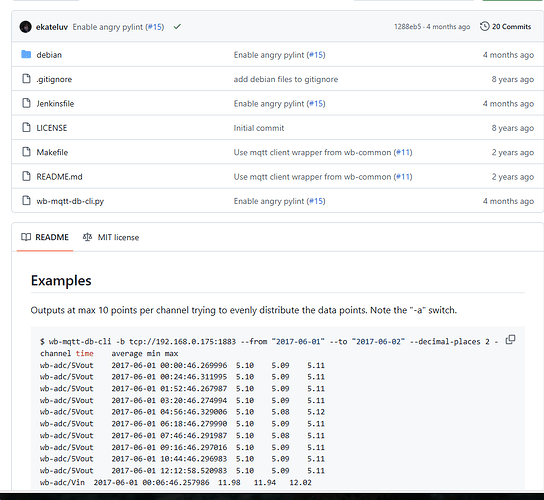Open Jenkinsfile
This screenshot has width=544, height=500.
(x=55, y=104)
